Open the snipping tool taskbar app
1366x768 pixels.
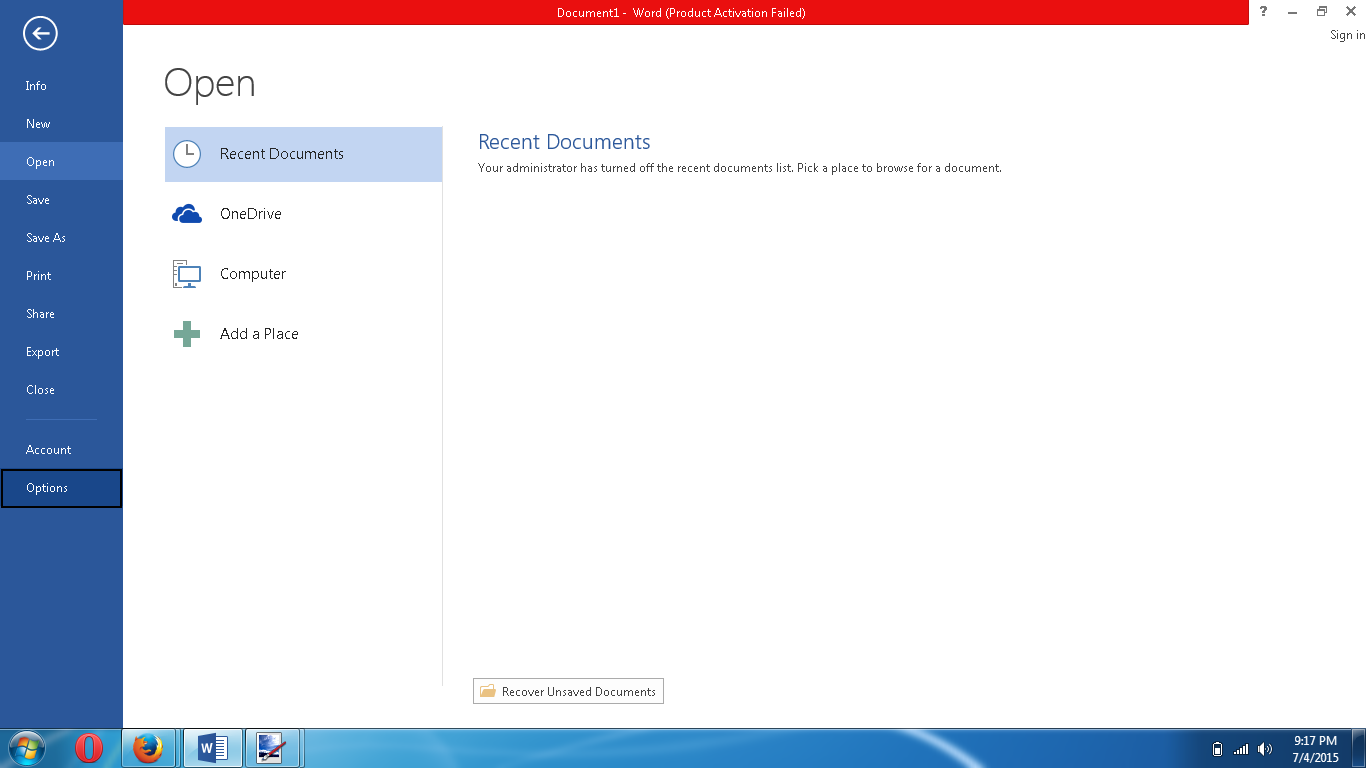(x=272, y=748)
